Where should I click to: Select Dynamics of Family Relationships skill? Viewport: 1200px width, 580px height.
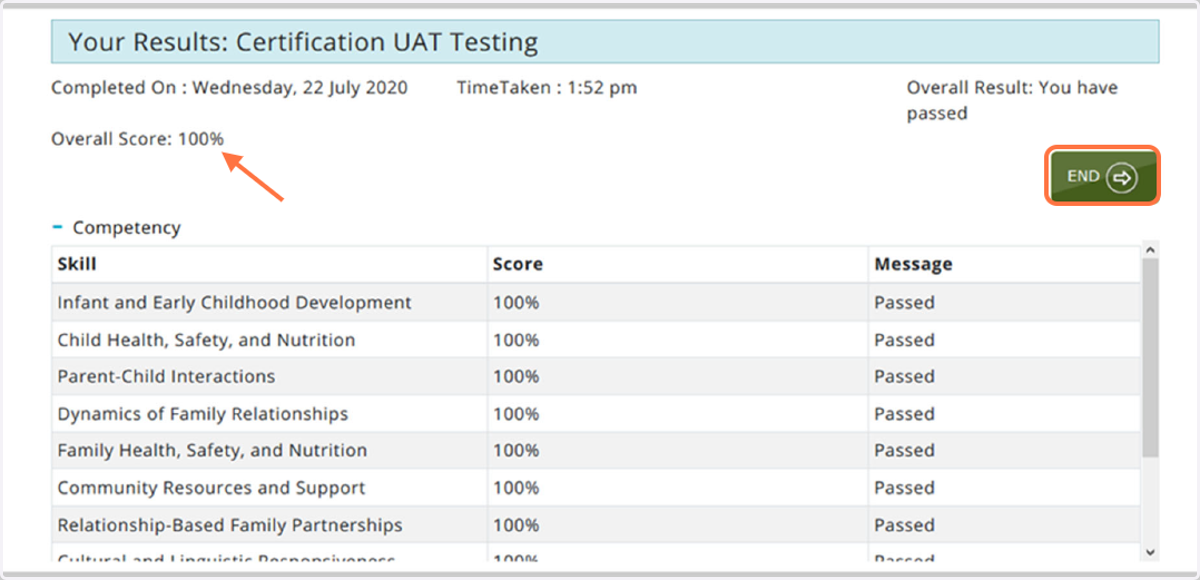coord(203,414)
